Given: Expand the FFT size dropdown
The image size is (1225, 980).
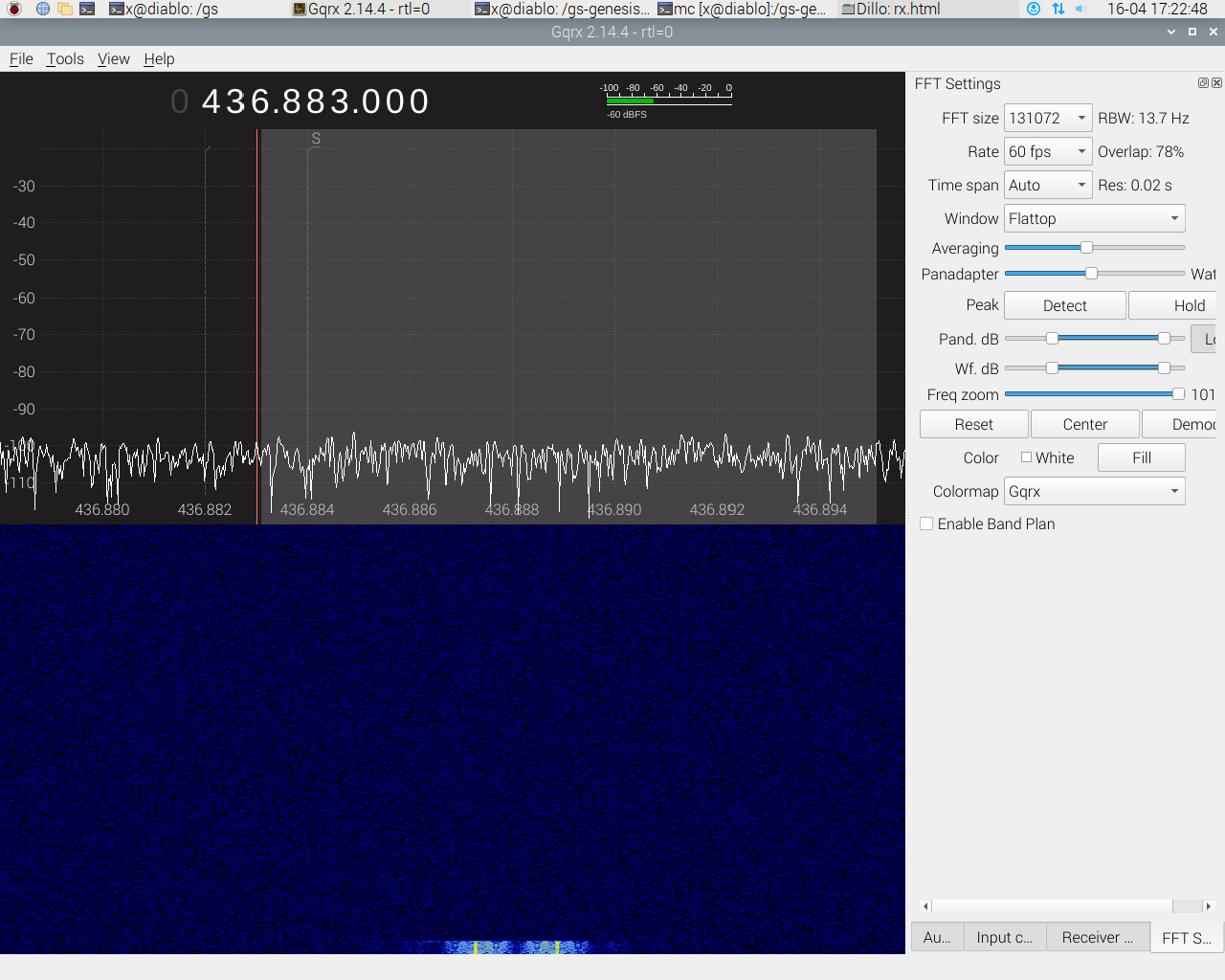Looking at the screenshot, I should [x=1048, y=119].
